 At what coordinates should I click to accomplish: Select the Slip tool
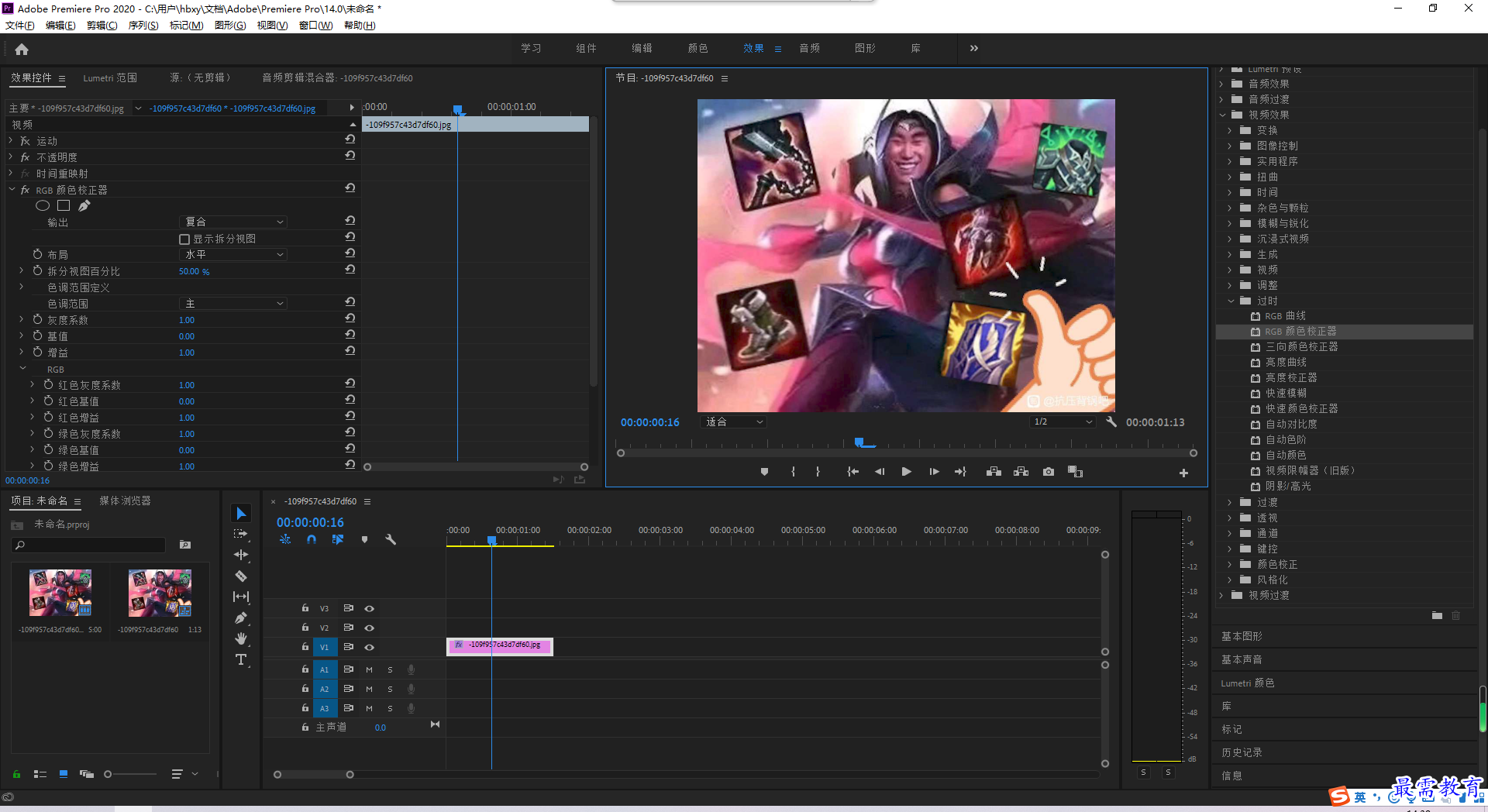pyautogui.click(x=241, y=597)
